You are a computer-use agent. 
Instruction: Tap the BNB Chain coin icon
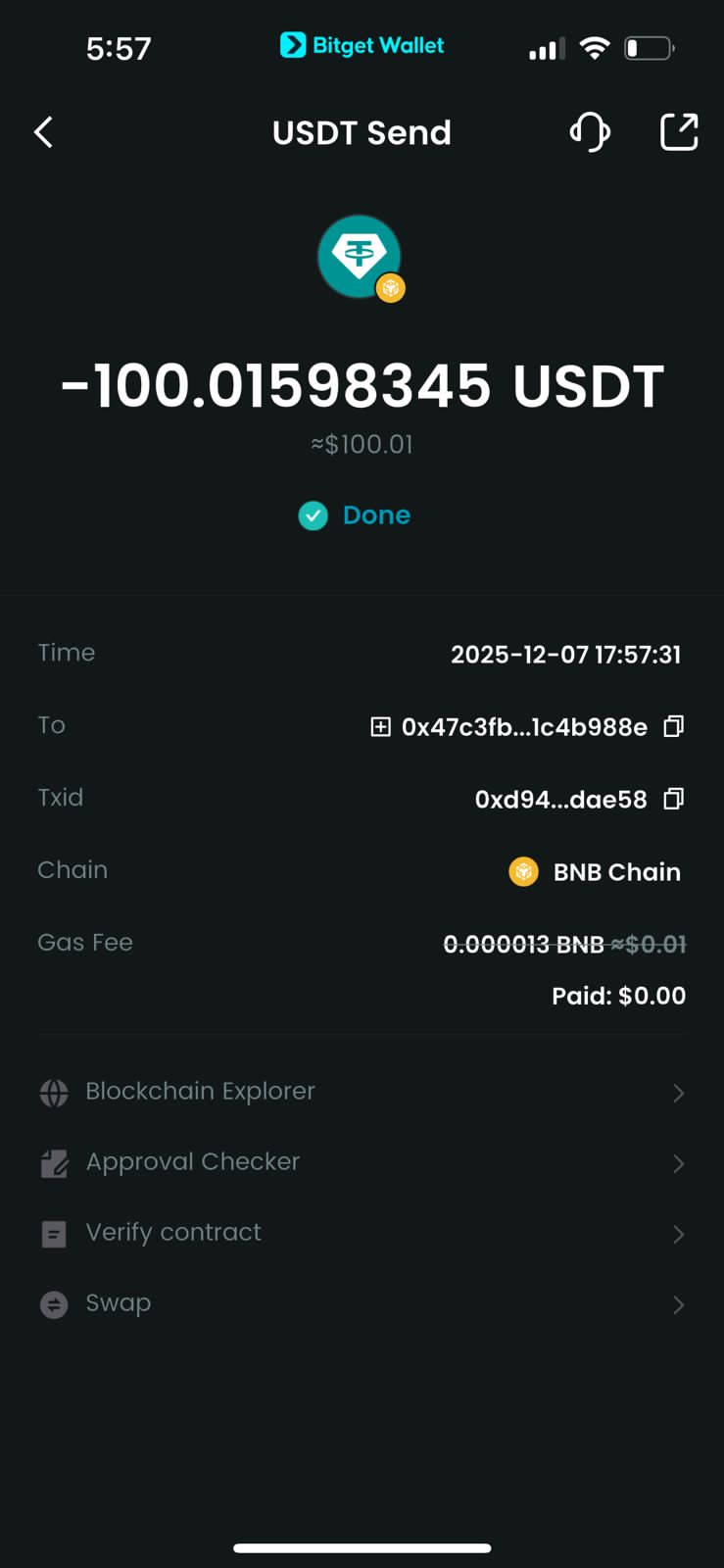click(524, 871)
